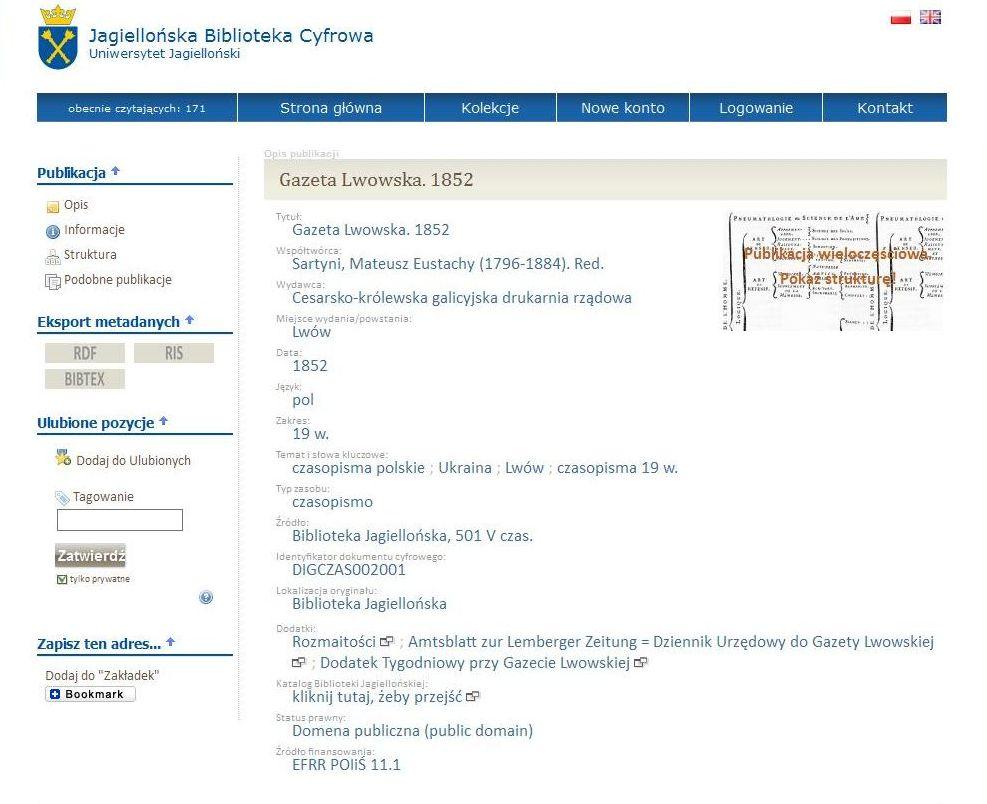
Task: Click the star icon beside Dodaj do Ulubionych
Action: [x=63, y=458]
